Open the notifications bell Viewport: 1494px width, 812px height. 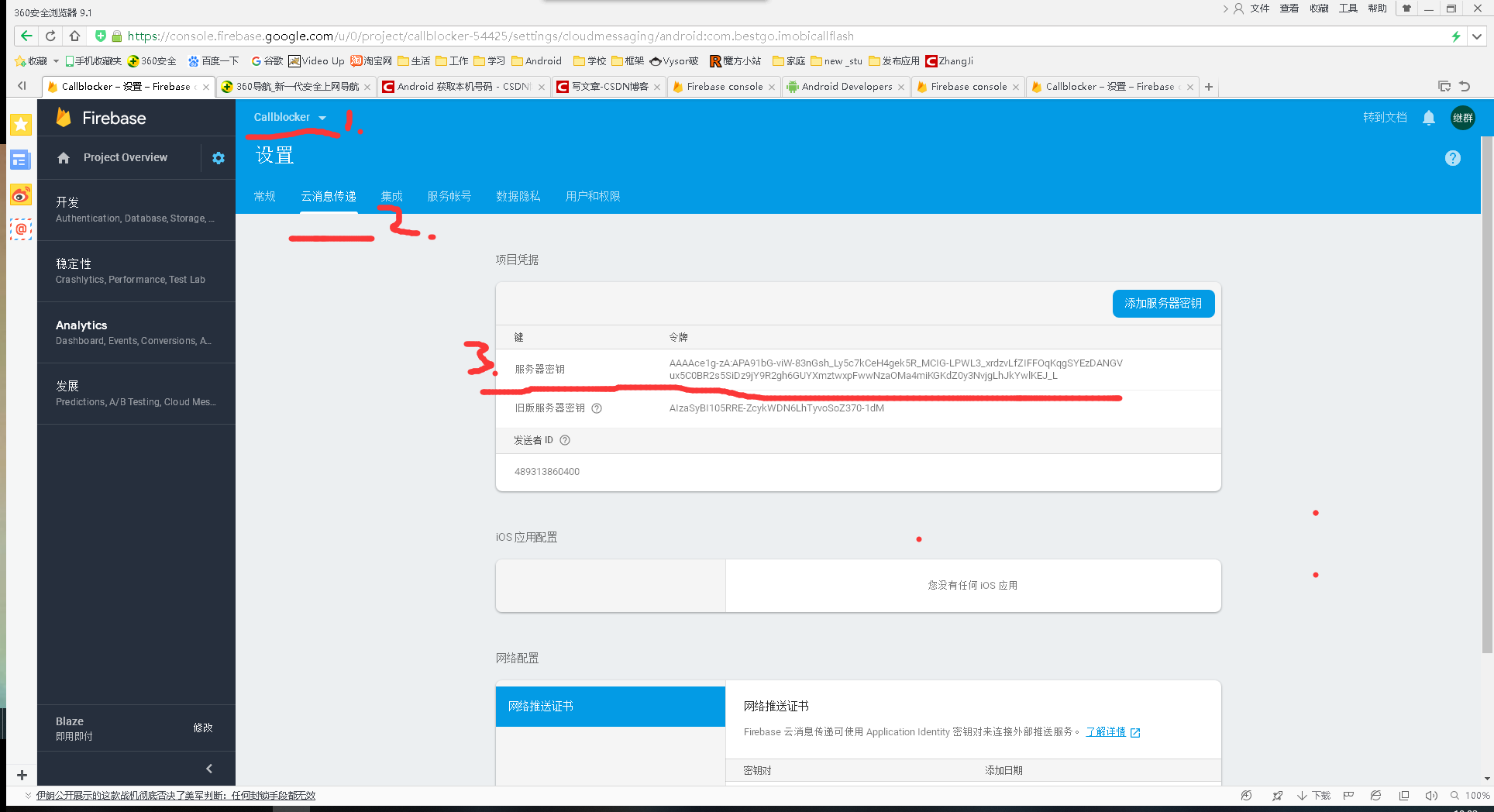(1429, 118)
